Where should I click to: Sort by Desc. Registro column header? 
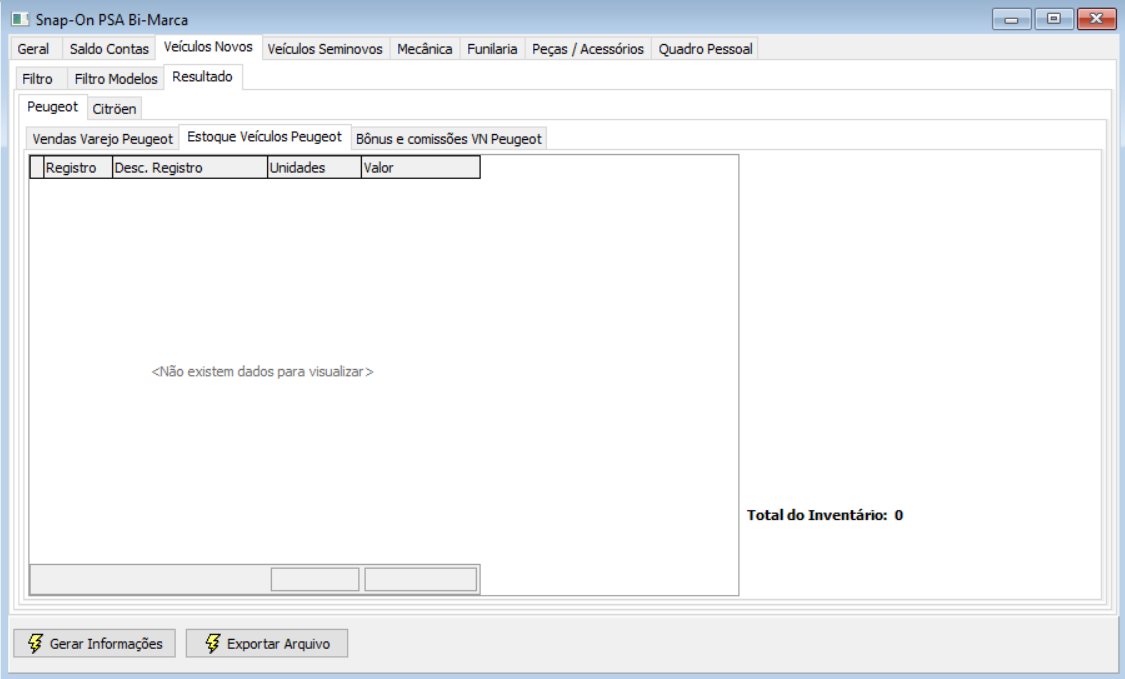click(x=190, y=167)
